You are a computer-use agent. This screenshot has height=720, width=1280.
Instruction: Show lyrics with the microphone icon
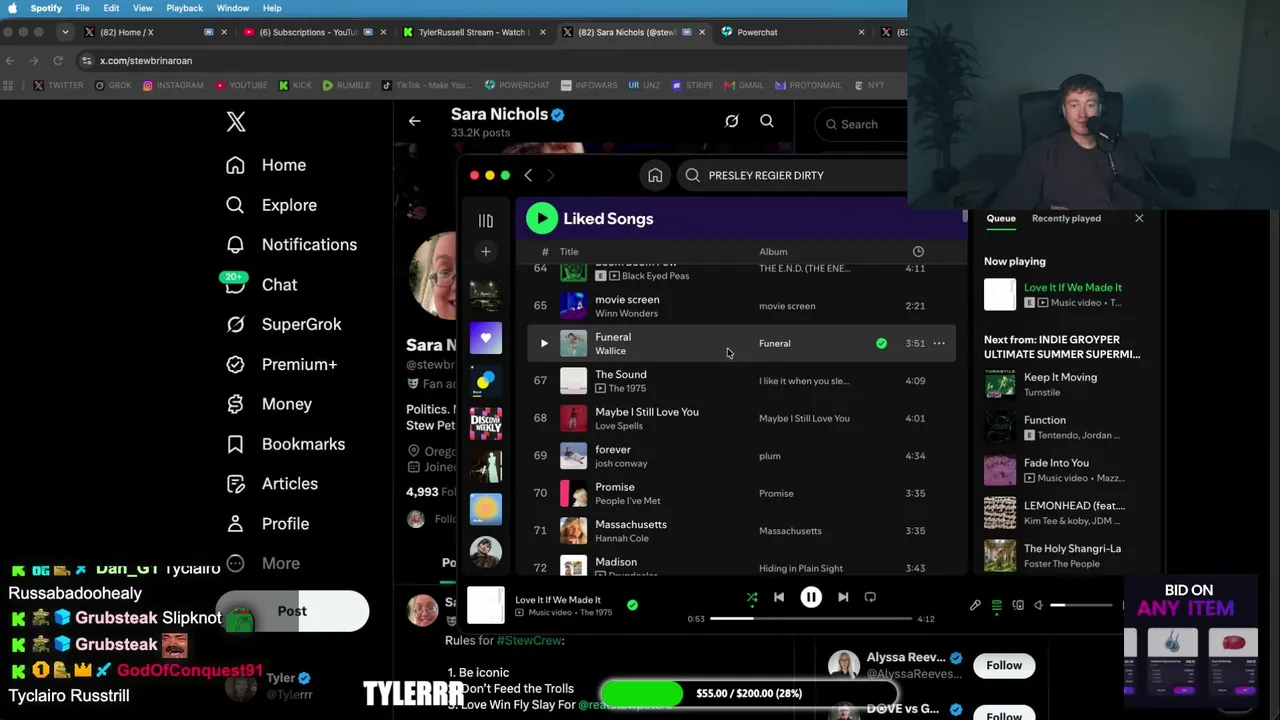(x=975, y=605)
